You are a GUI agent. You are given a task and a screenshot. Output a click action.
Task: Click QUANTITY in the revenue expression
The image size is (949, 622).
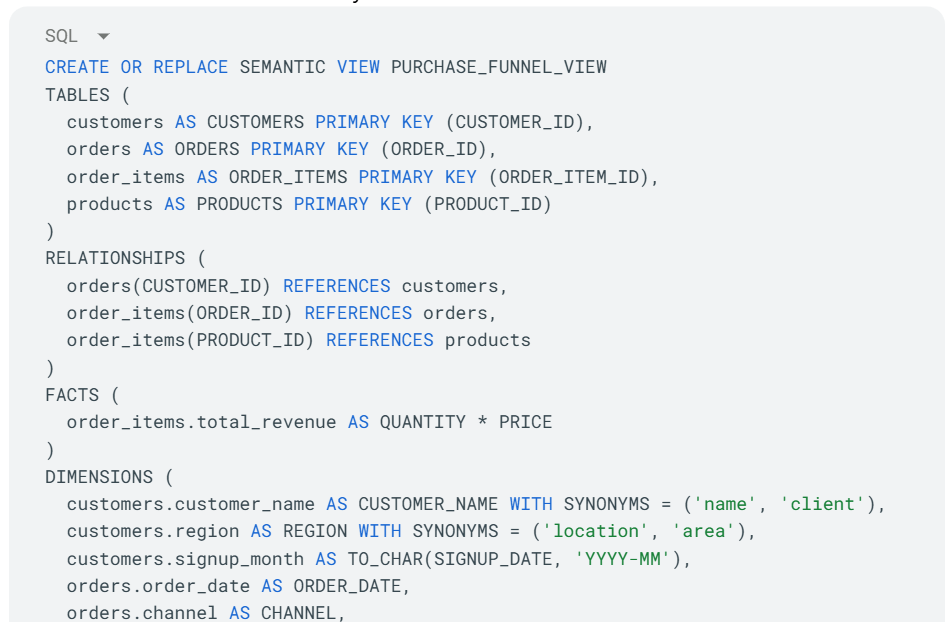pyautogui.click(x=423, y=422)
